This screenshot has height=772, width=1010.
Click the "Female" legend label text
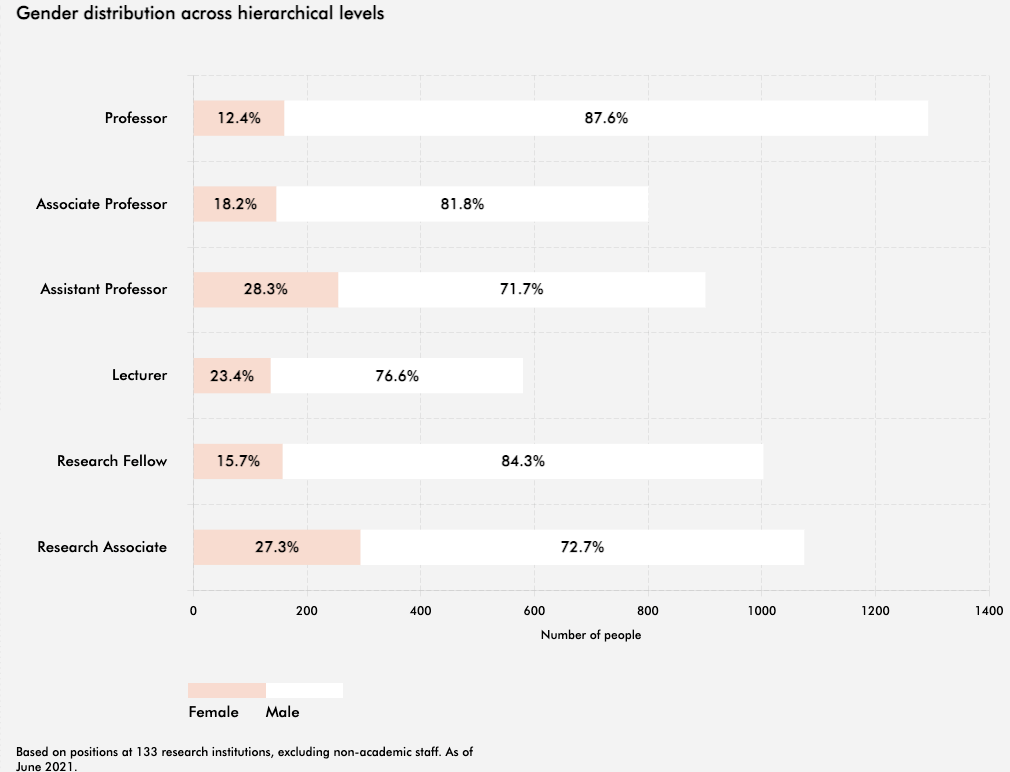pyautogui.click(x=214, y=712)
